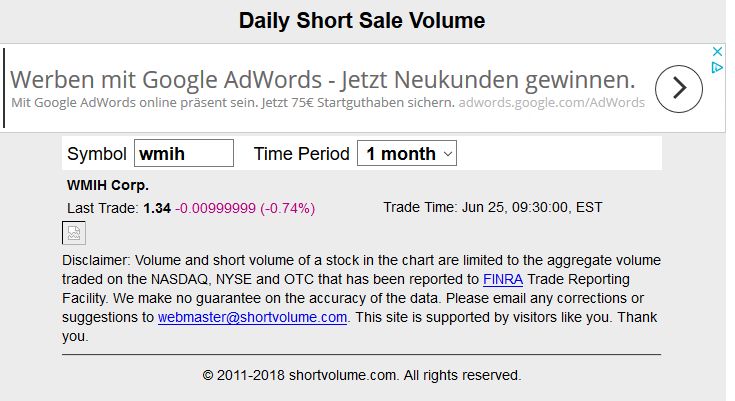Screen dimensions: 735x401
Task: Click the Daily Short Sale Volume heading
Action: [x=361, y=21]
